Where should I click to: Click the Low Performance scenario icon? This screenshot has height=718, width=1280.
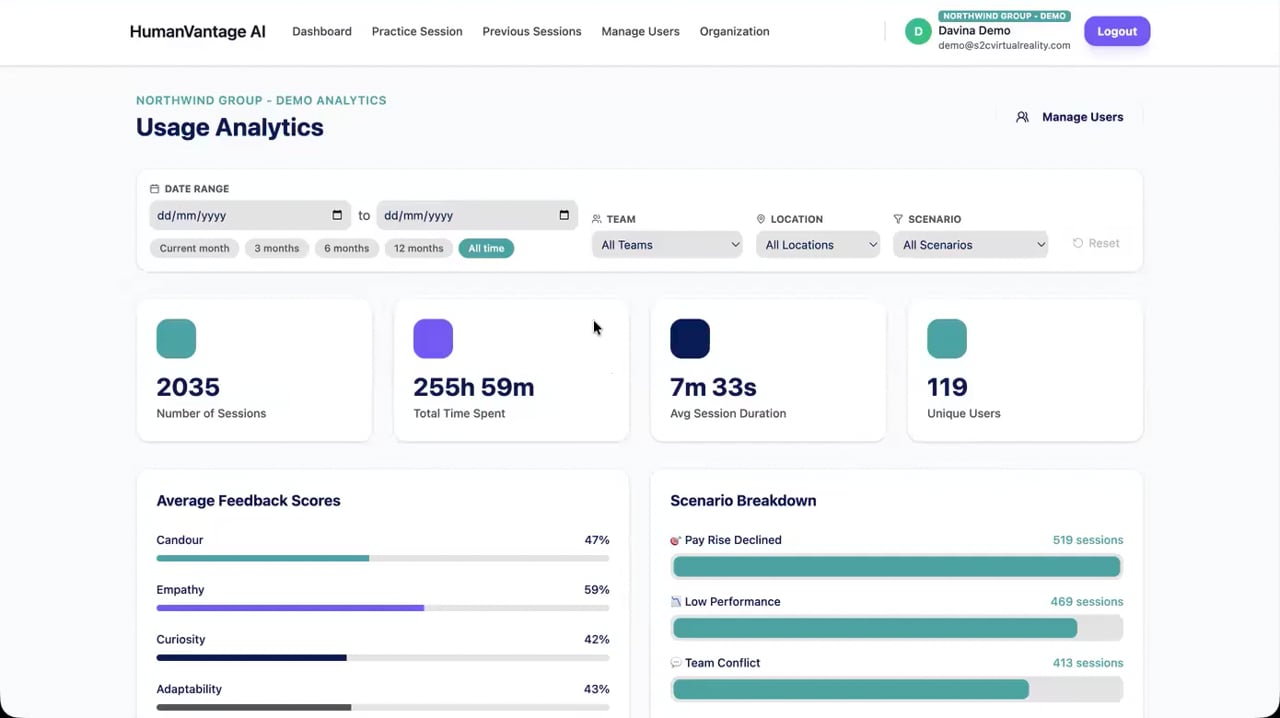point(676,602)
